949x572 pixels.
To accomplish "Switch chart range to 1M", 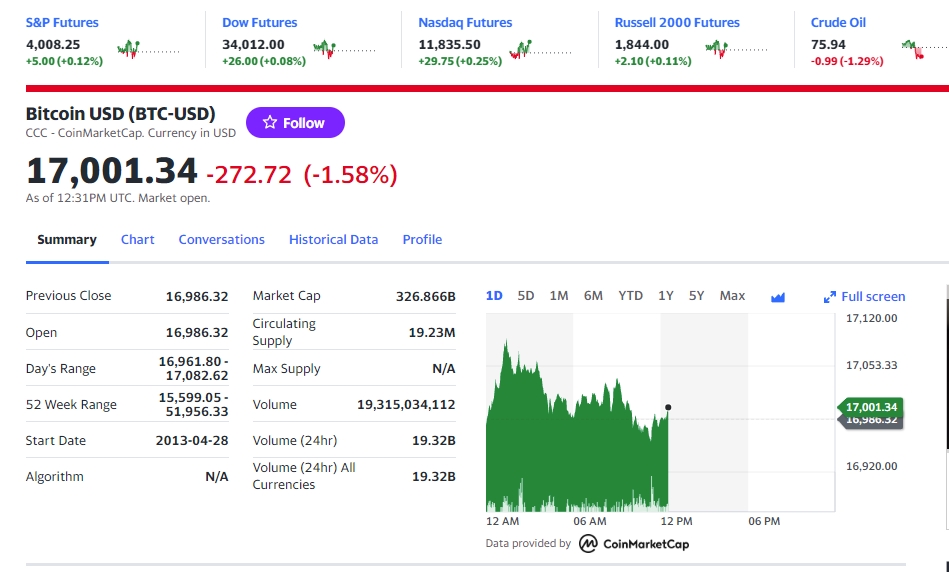I will (x=559, y=296).
